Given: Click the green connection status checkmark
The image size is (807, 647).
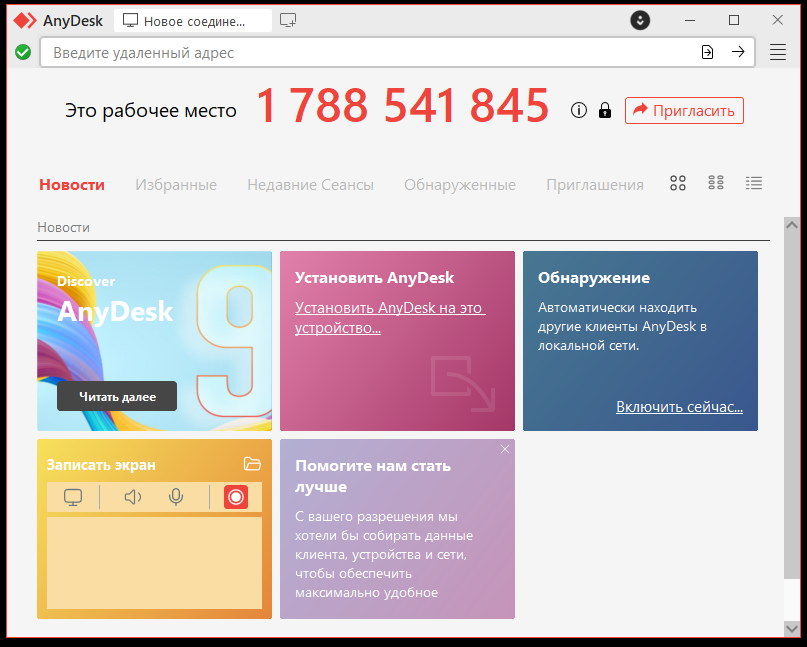Looking at the screenshot, I should tap(23, 52).
